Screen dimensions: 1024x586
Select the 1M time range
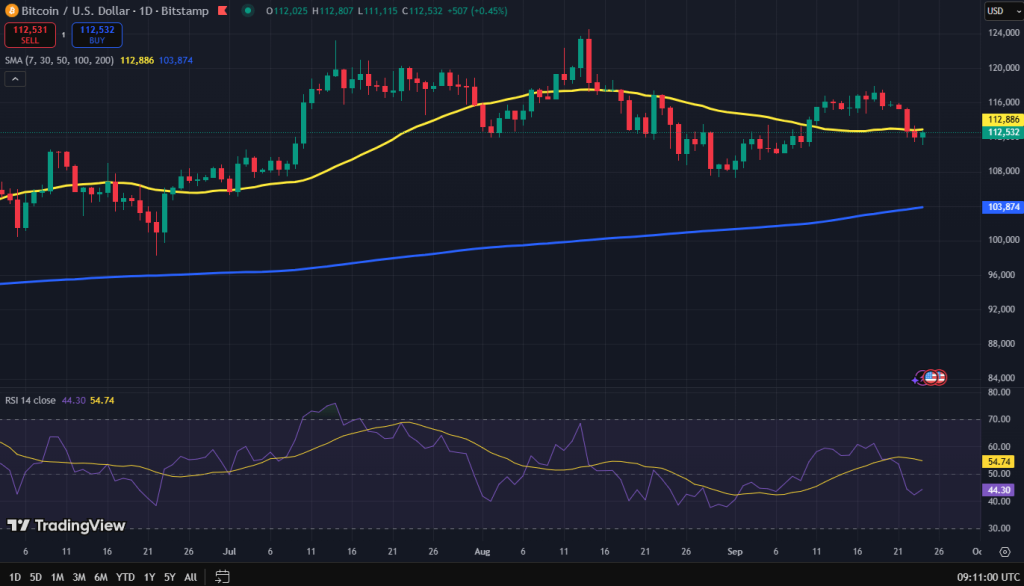pyautogui.click(x=57, y=577)
